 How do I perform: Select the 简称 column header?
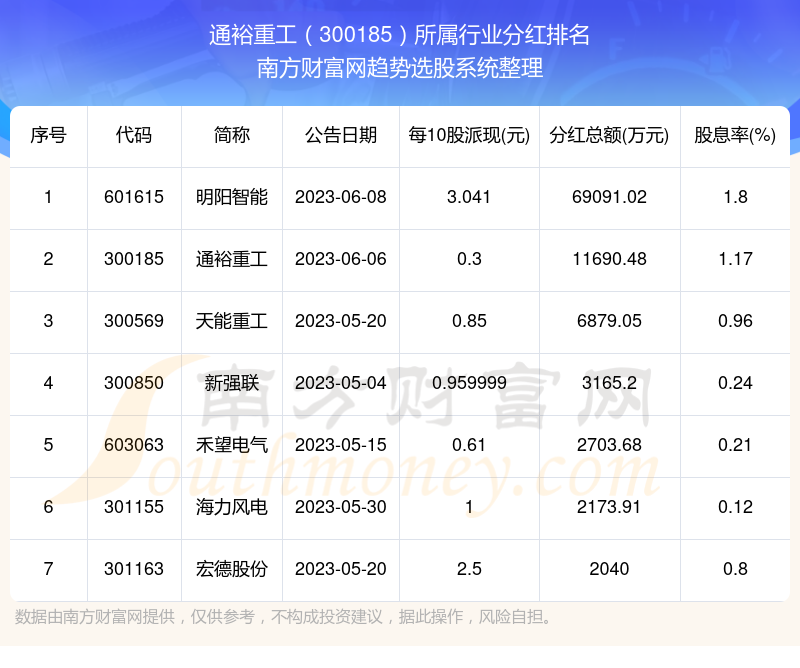click(232, 136)
